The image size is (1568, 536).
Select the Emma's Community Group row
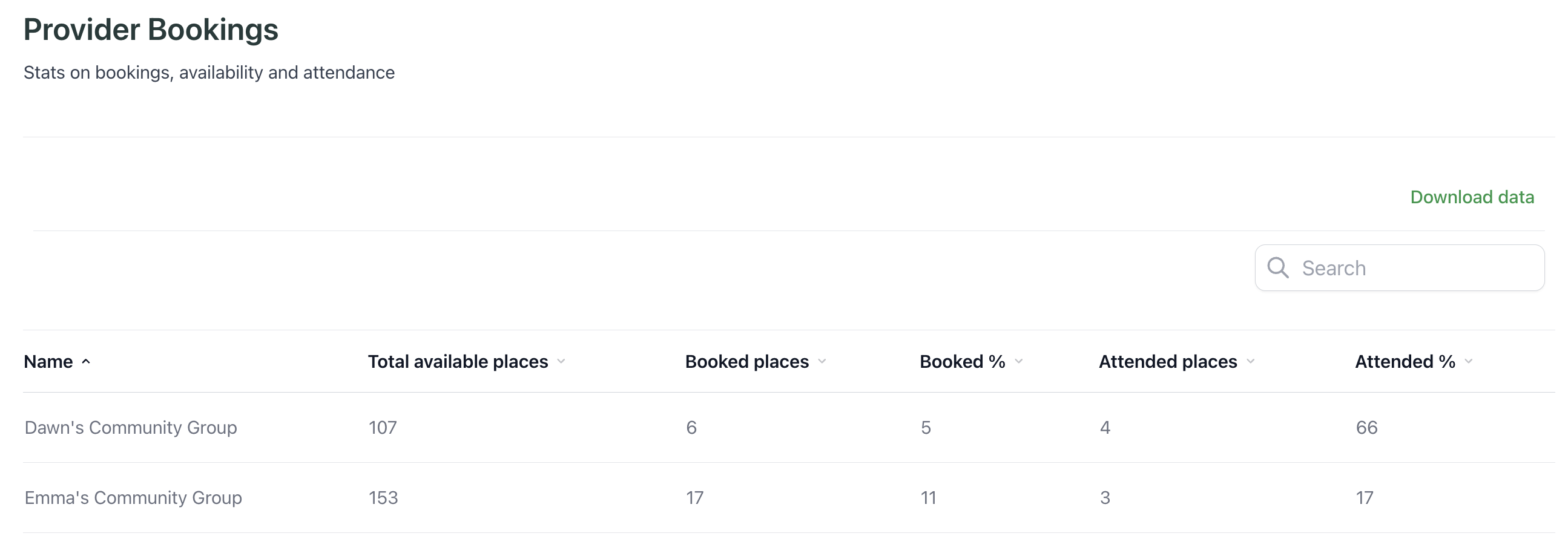pos(133,497)
